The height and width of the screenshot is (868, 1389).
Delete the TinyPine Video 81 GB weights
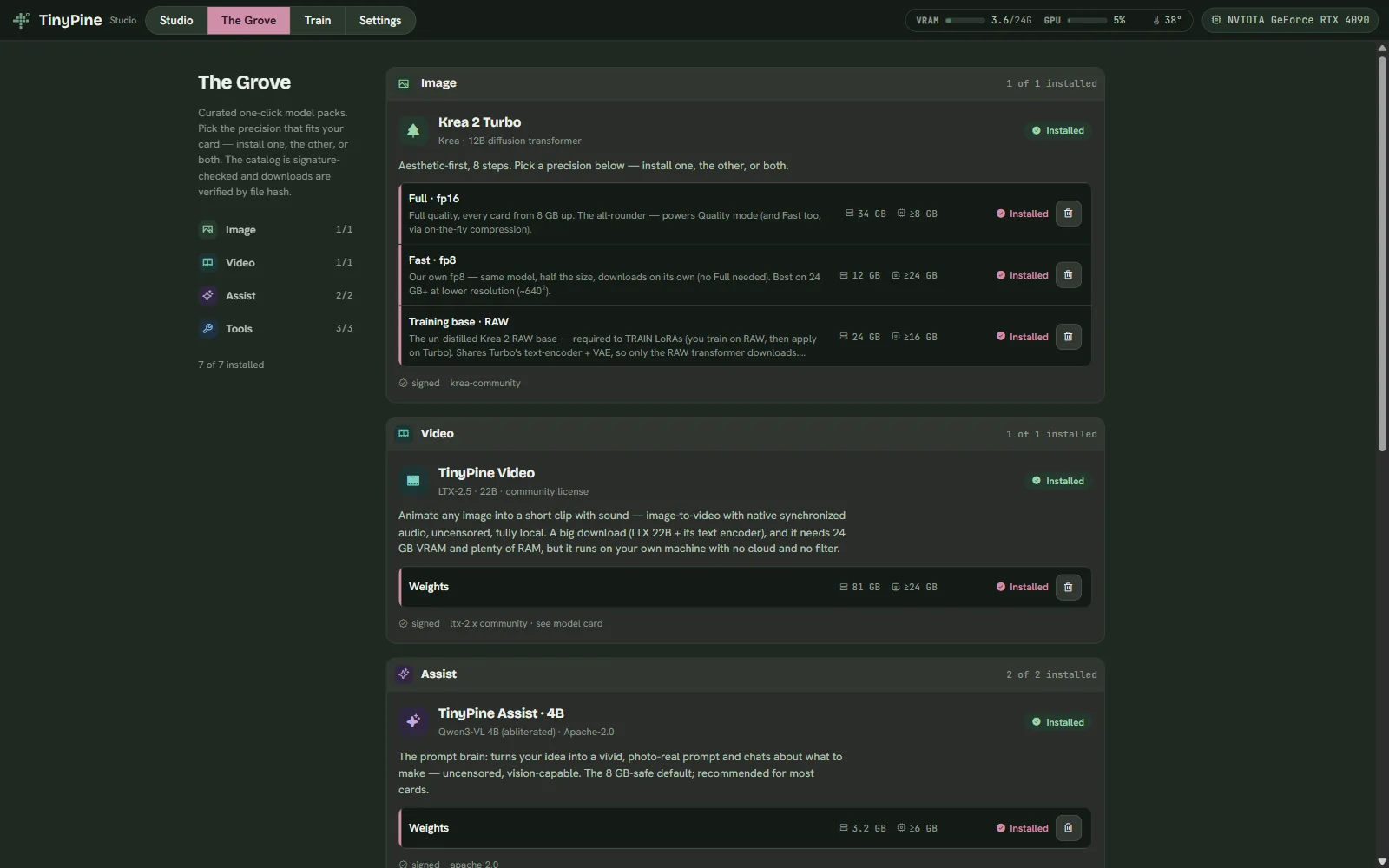1068,587
